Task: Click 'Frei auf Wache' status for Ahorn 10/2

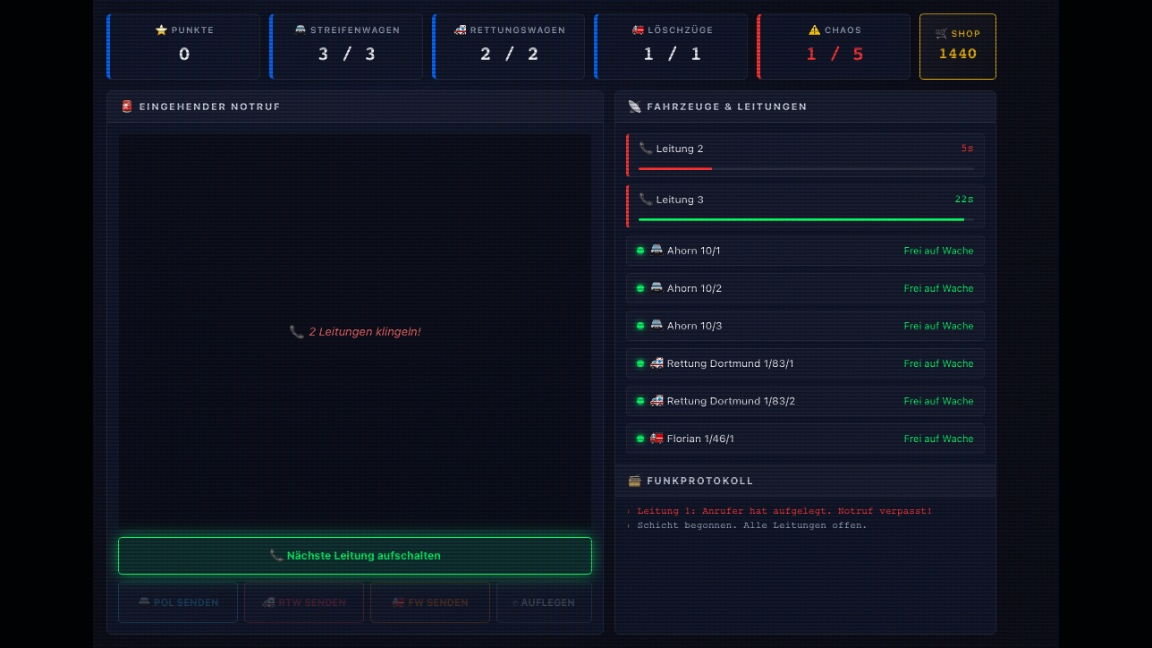Action: 938,288
